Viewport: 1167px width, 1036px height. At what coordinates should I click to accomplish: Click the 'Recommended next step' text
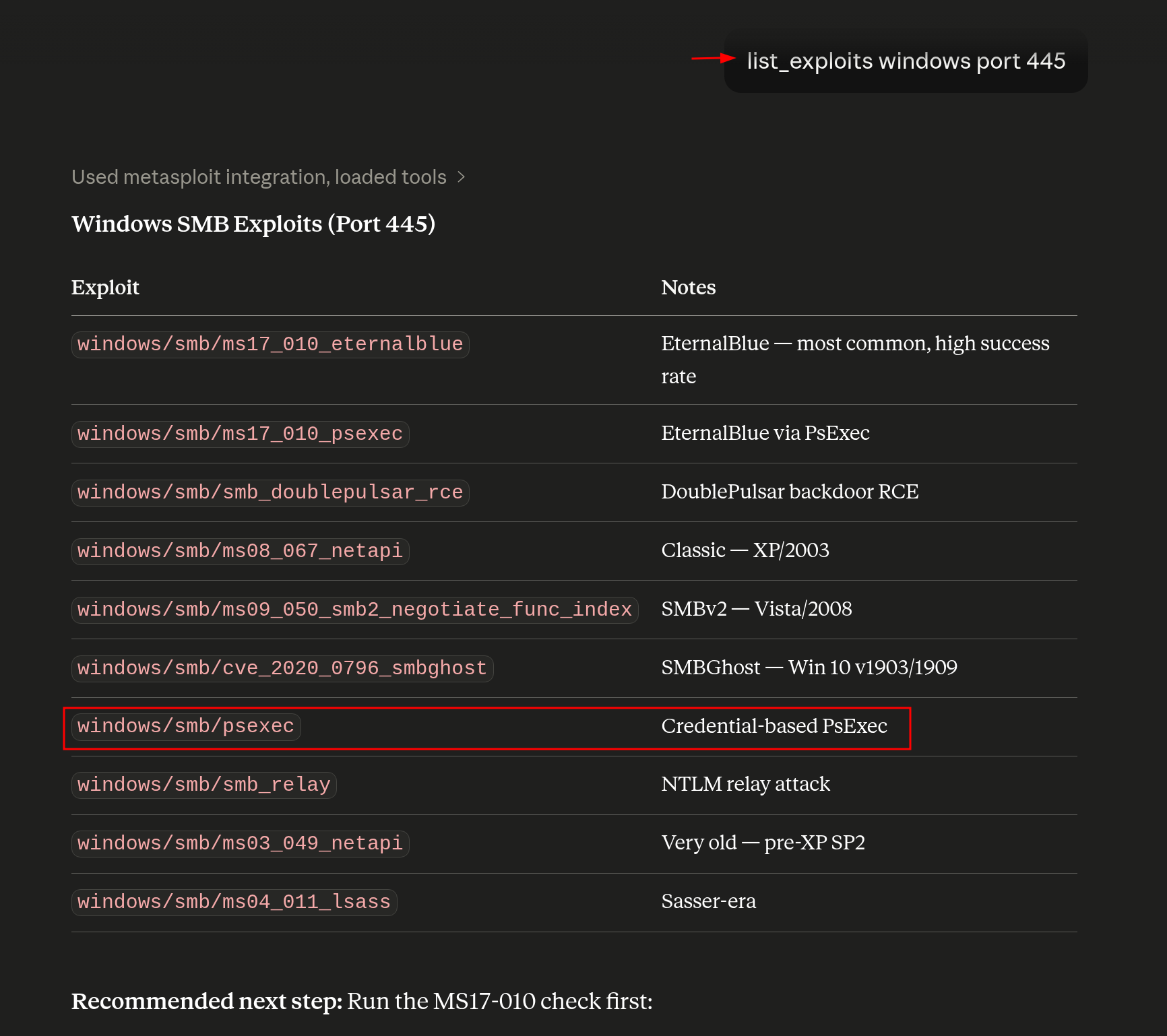[x=207, y=1002]
